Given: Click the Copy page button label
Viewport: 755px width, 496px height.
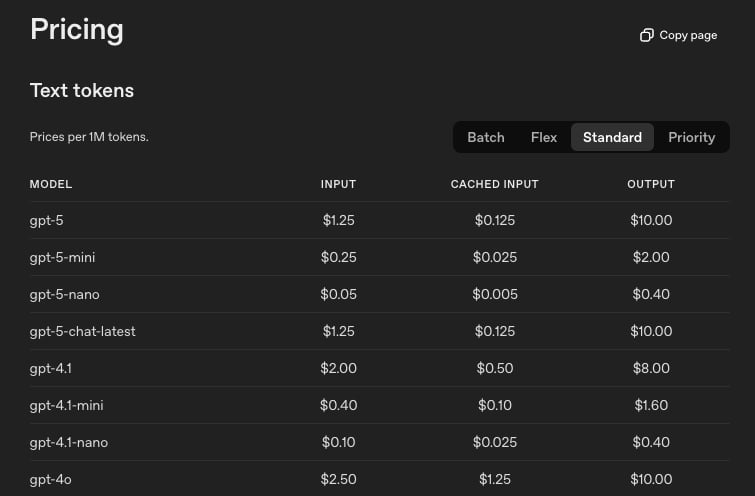Looking at the screenshot, I should (x=688, y=35).
